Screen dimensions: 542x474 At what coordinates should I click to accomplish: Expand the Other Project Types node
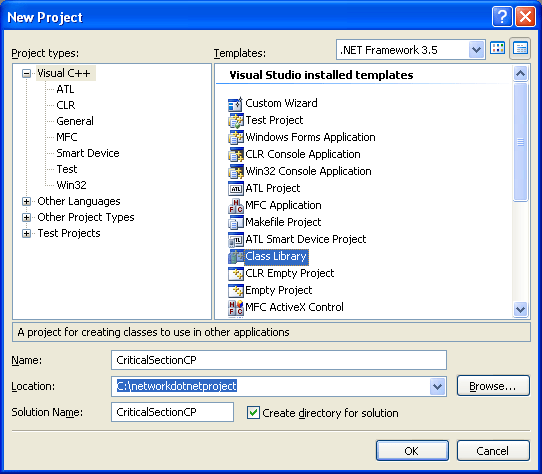(26, 217)
